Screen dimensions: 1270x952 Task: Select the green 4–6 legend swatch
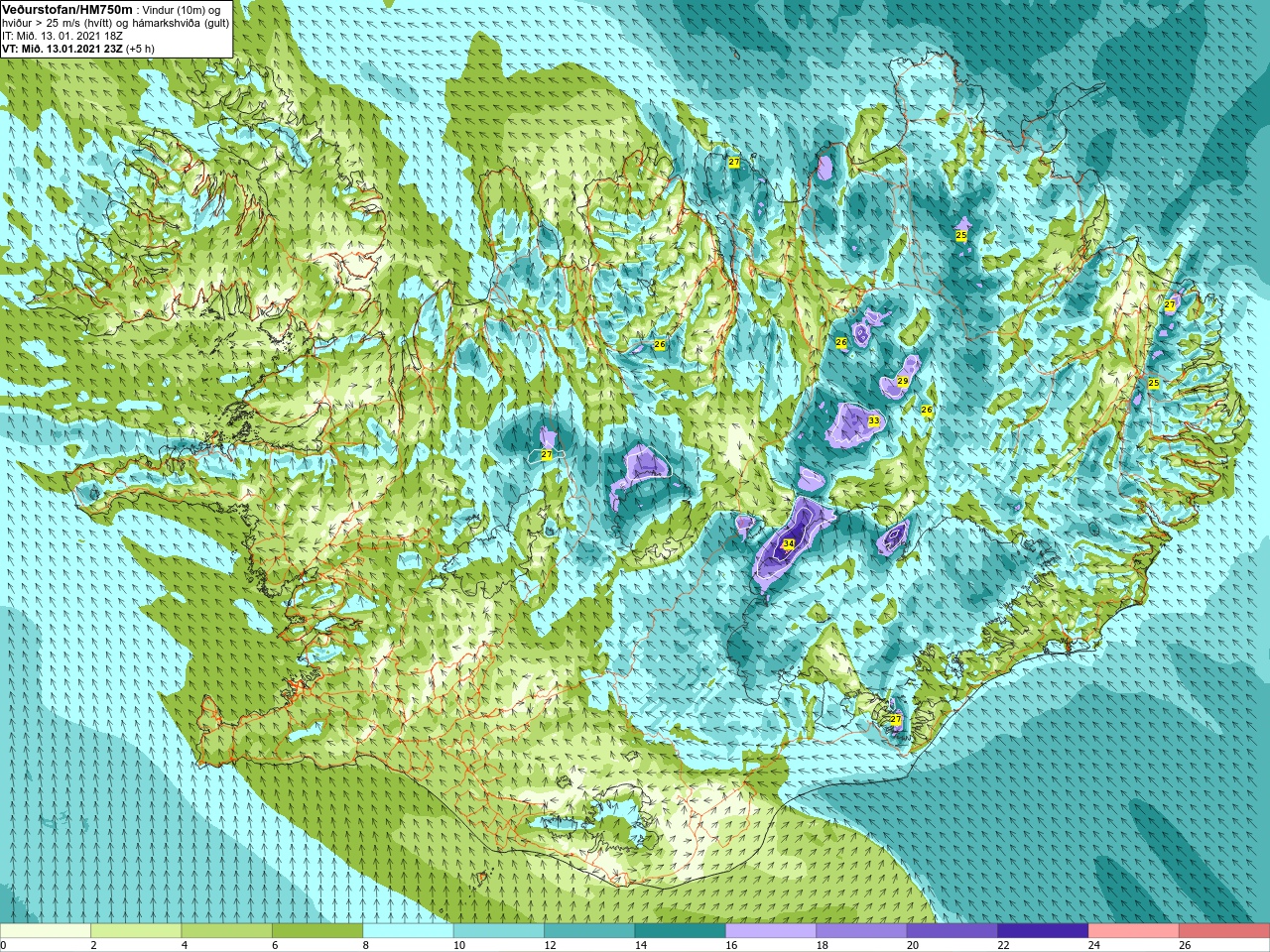click(x=227, y=931)
